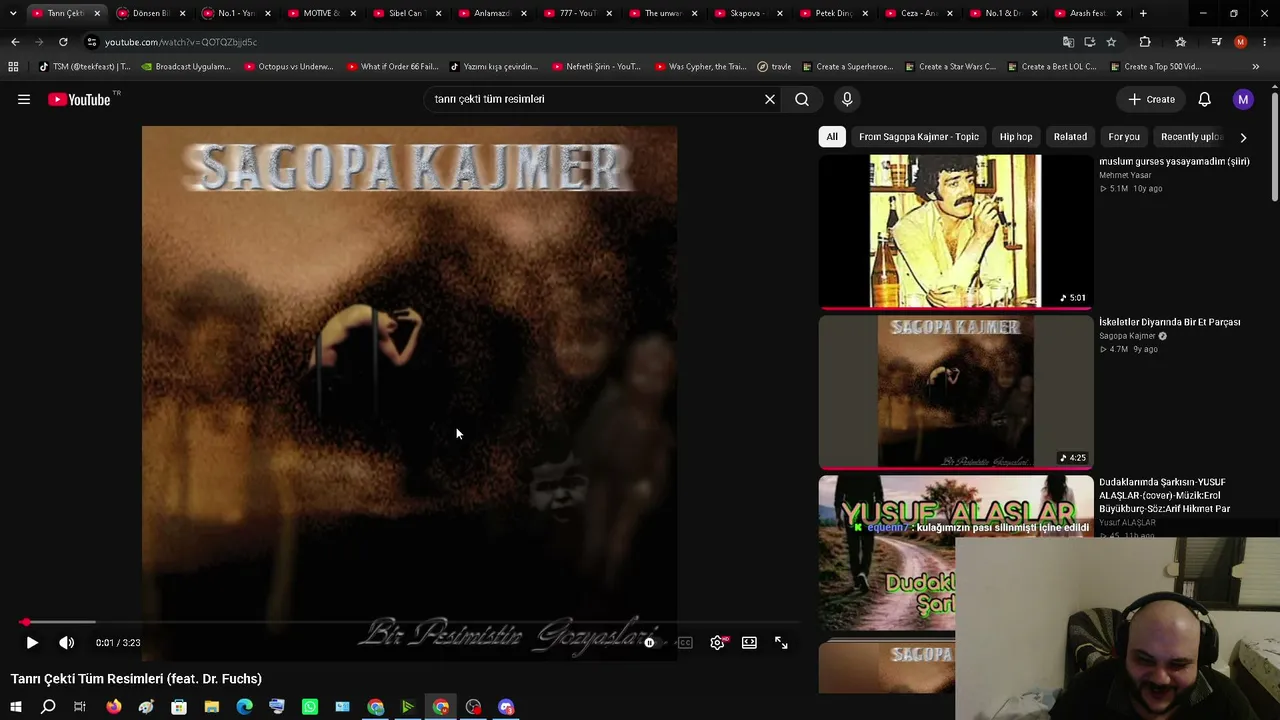Open the notifications bell
The width and height of the screenshot is (1280, 720).
(x=1205, y=99)
